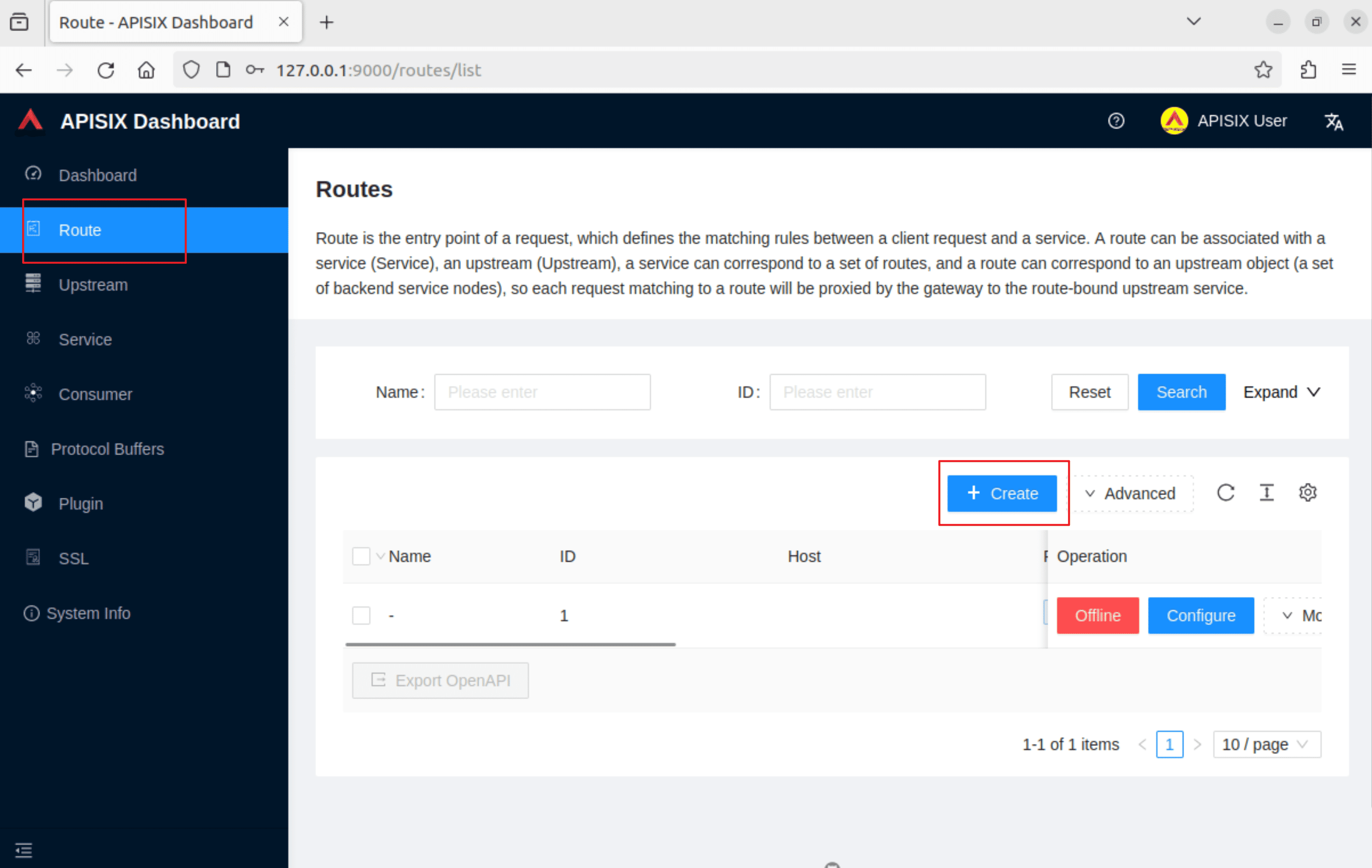Tick the select-all routes checkbox
Viewport: 1372px width, 868px height.
(361, 556)
